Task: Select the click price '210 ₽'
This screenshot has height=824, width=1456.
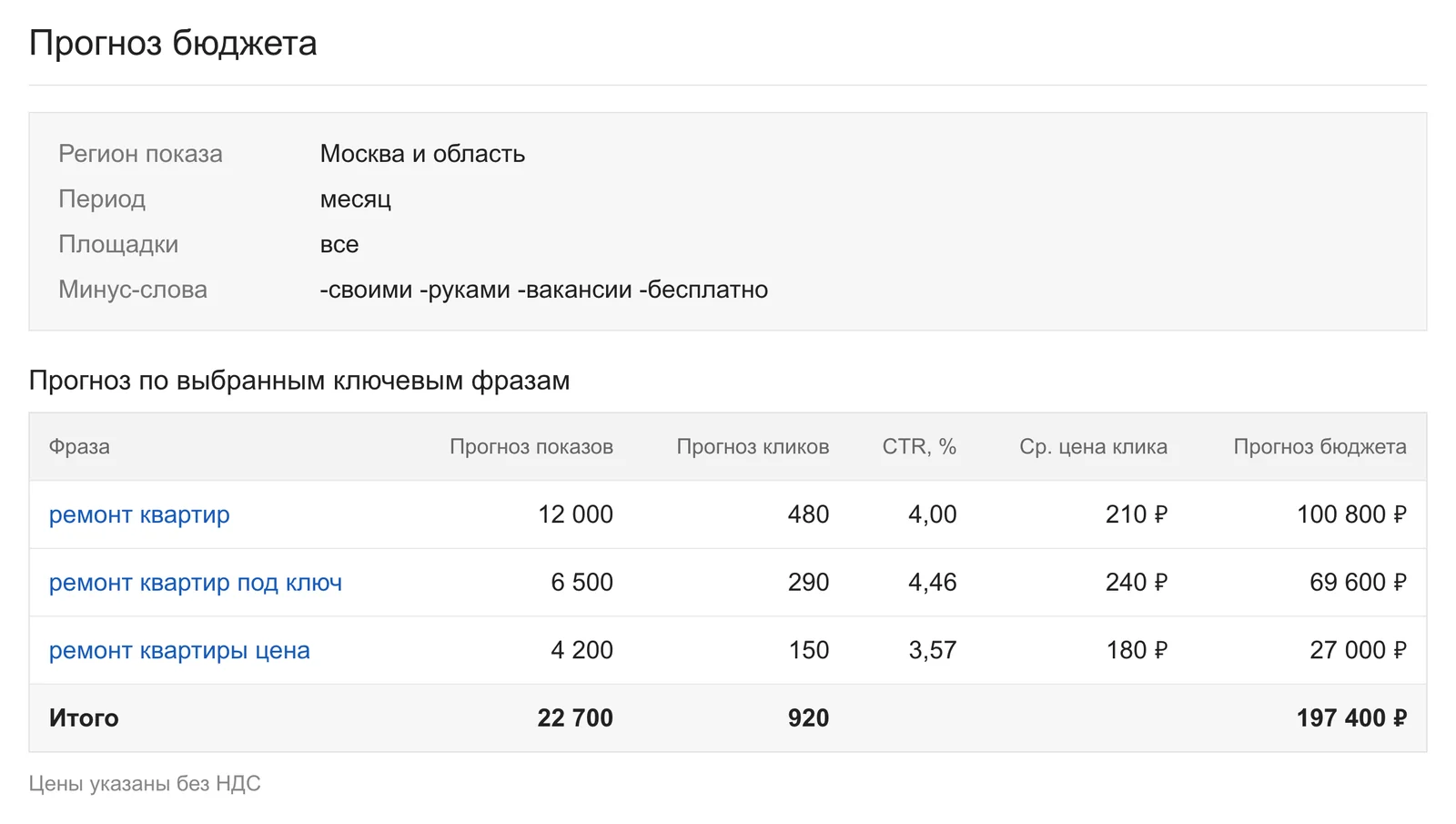Action: point(1136,514)
